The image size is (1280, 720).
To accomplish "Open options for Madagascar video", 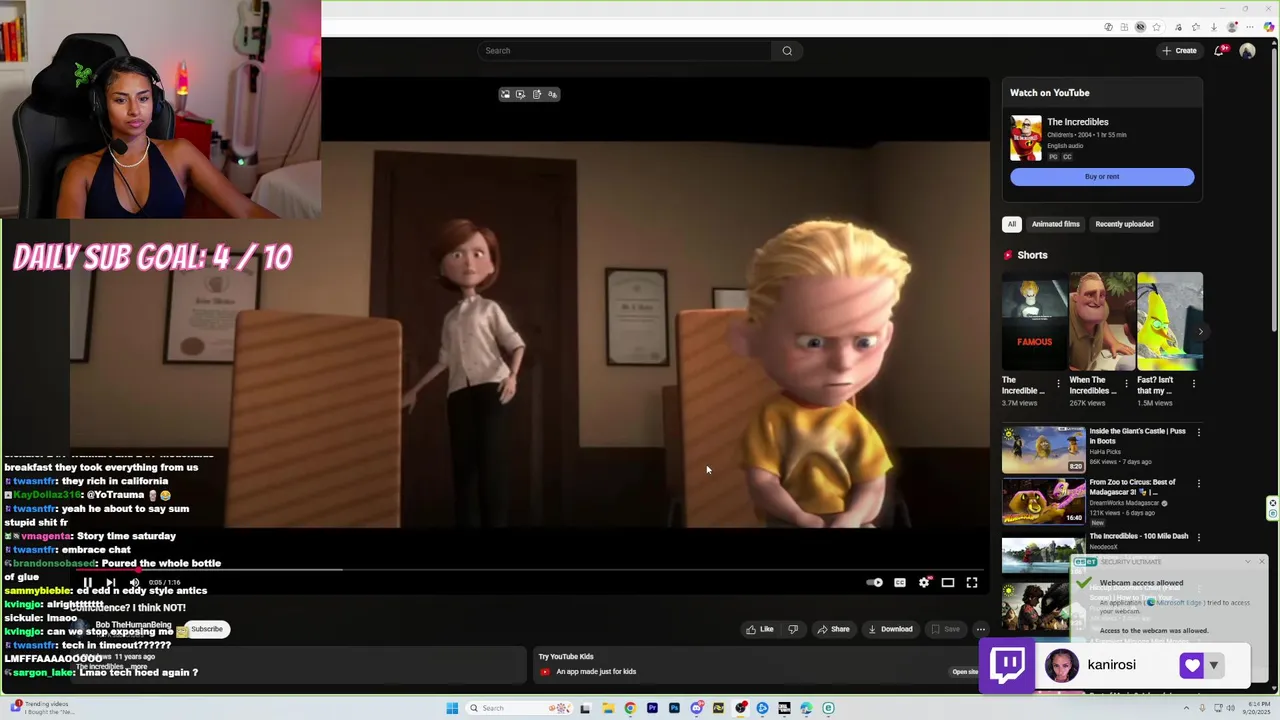I will click(1198, 483).
